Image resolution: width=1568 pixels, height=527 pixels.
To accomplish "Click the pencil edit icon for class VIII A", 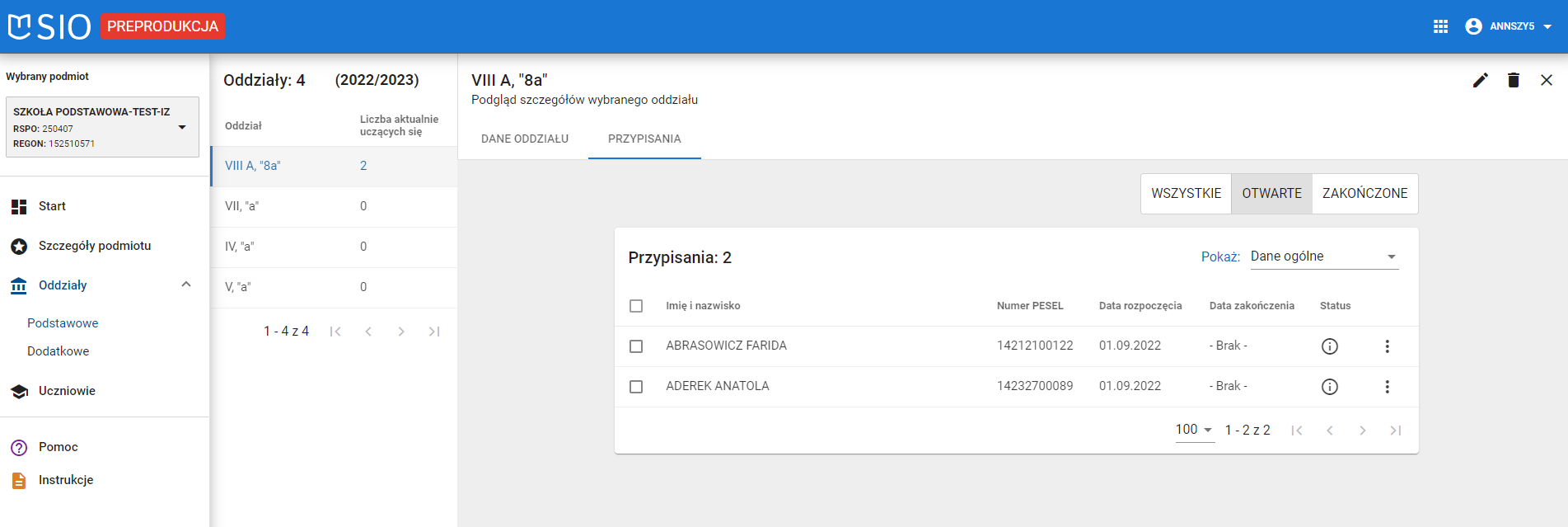I will tap(1480, 80).
